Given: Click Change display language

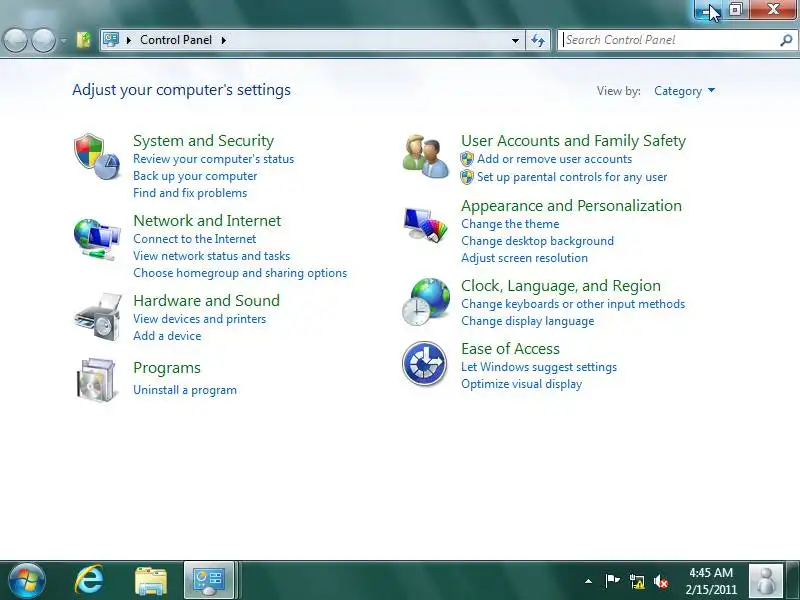Looking at the screenshot, I should [x=528, y=321].
